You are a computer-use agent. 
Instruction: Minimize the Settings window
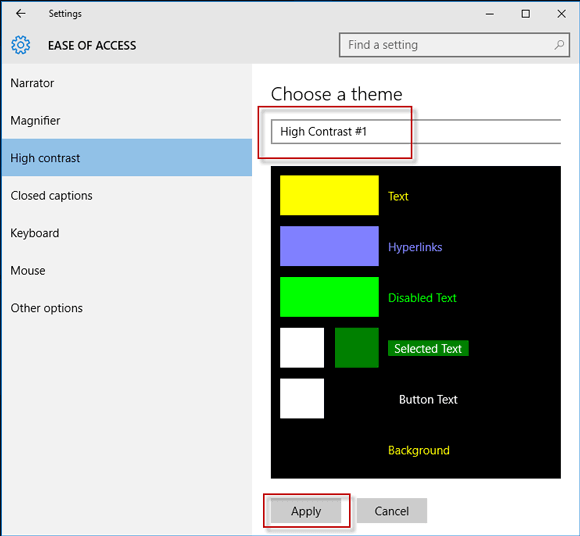tap(490, 14)
